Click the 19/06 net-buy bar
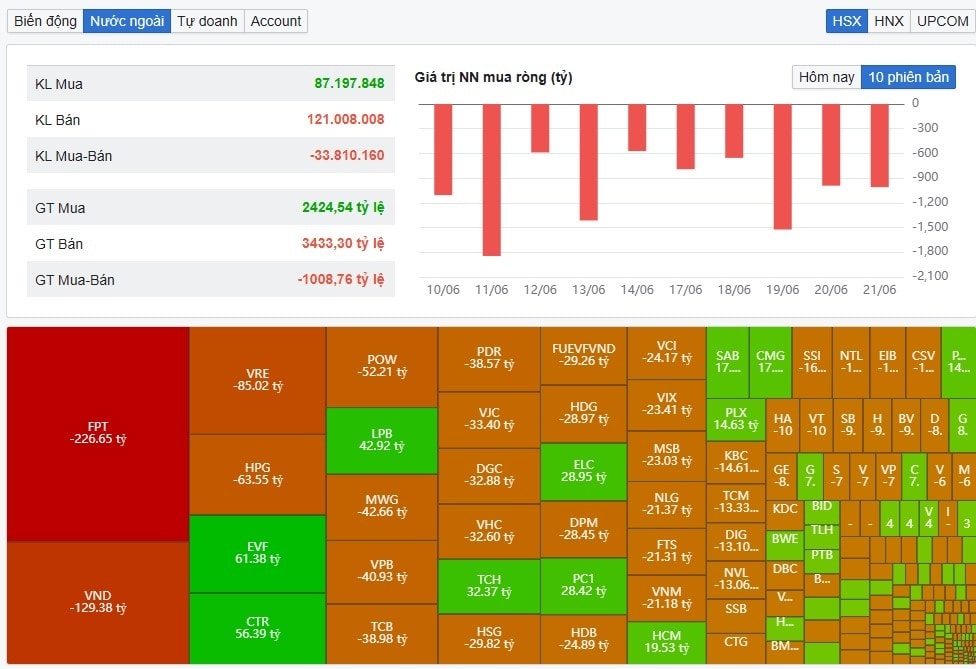This screenshot has height=669, width=976. [x=783, y=167]
